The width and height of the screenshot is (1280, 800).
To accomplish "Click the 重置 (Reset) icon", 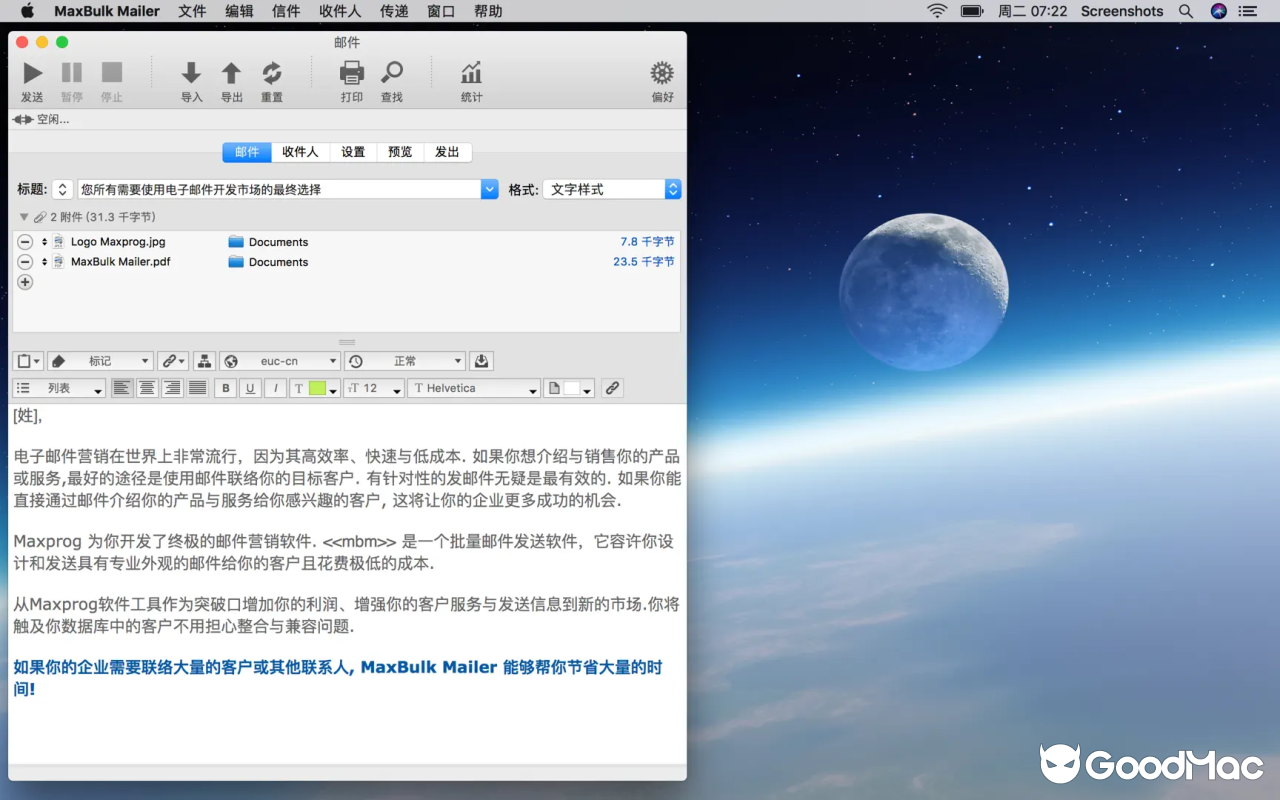I will pos(270,72).
